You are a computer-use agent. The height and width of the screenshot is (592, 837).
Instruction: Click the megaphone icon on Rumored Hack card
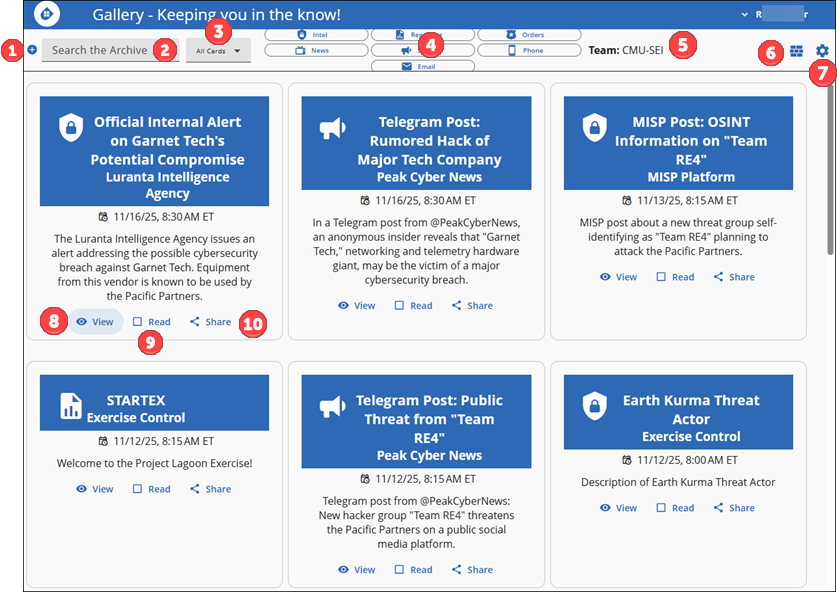pos(333,128)
